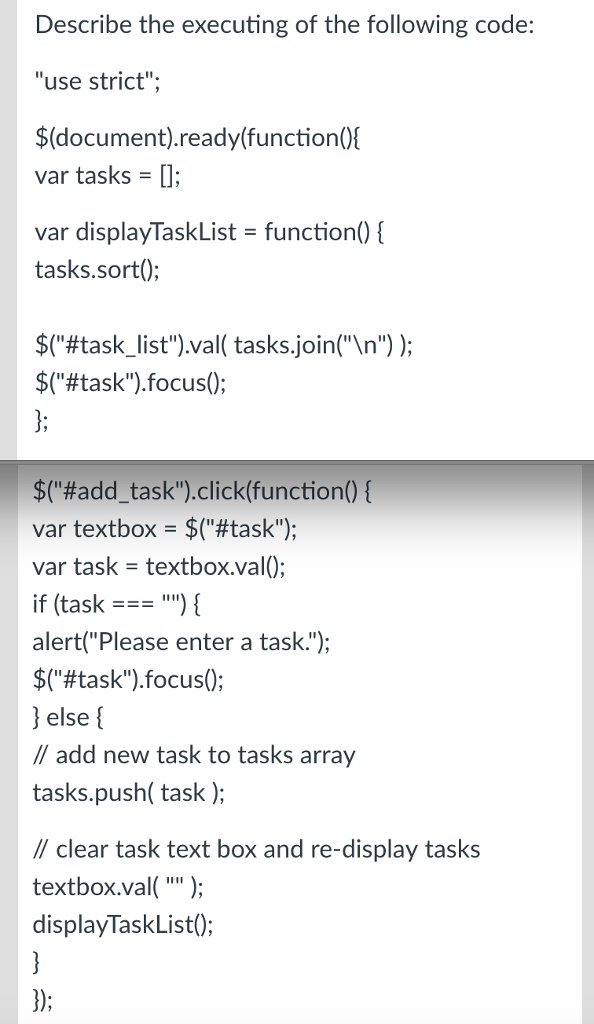Click the 'var textbox = $("#task");' line
Image resolution: width=594 pixels, height=1024 pixels.
tap(164, 528)
